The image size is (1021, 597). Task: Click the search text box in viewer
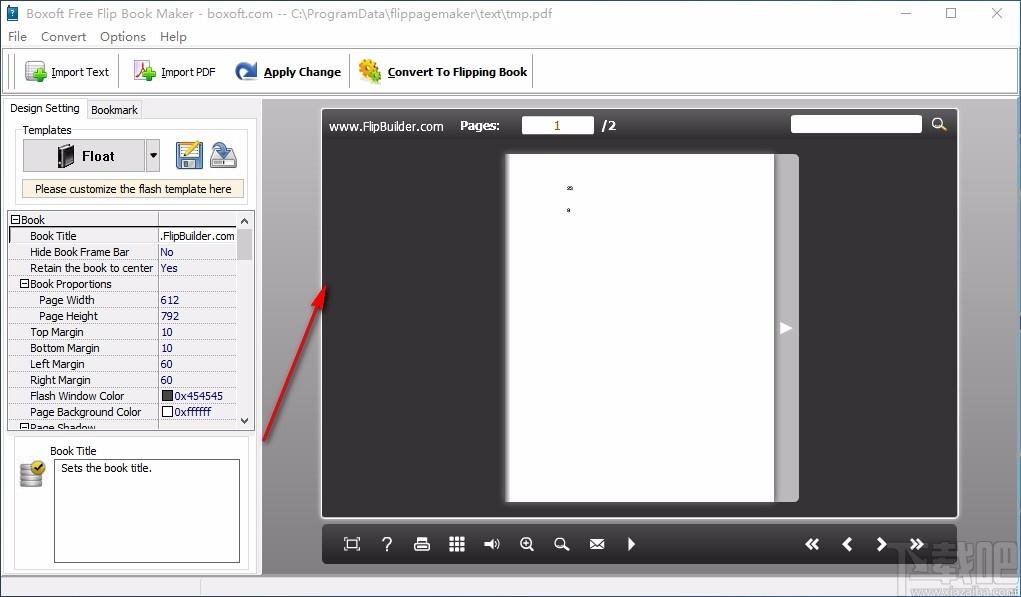click(x=856, y=124)
